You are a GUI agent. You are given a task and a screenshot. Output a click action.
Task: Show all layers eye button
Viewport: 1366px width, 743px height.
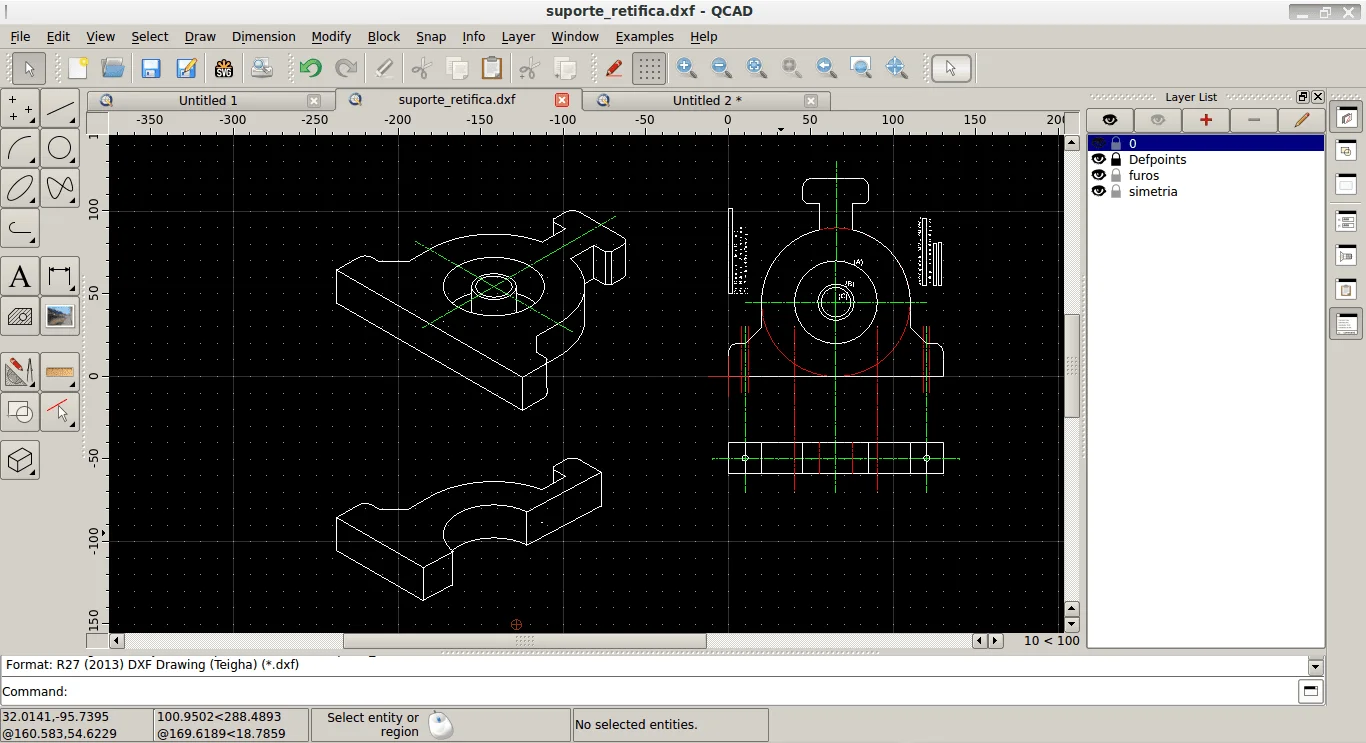(x=1110, y=120)
